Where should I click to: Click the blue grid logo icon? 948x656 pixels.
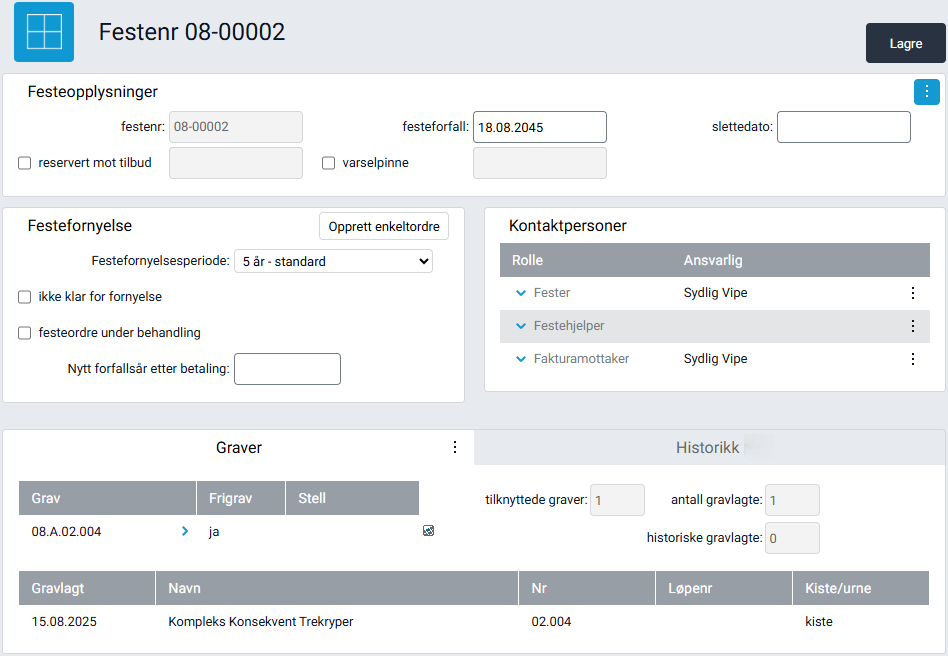point(43,32)
